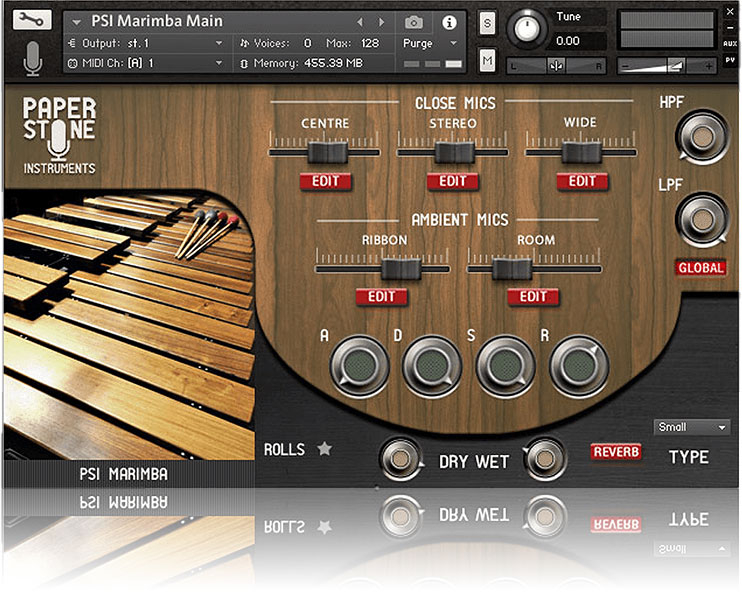The width and height of the screenshot is (742, 593).
Task: Click the camera snapshot icon
Action: (414, 22)
